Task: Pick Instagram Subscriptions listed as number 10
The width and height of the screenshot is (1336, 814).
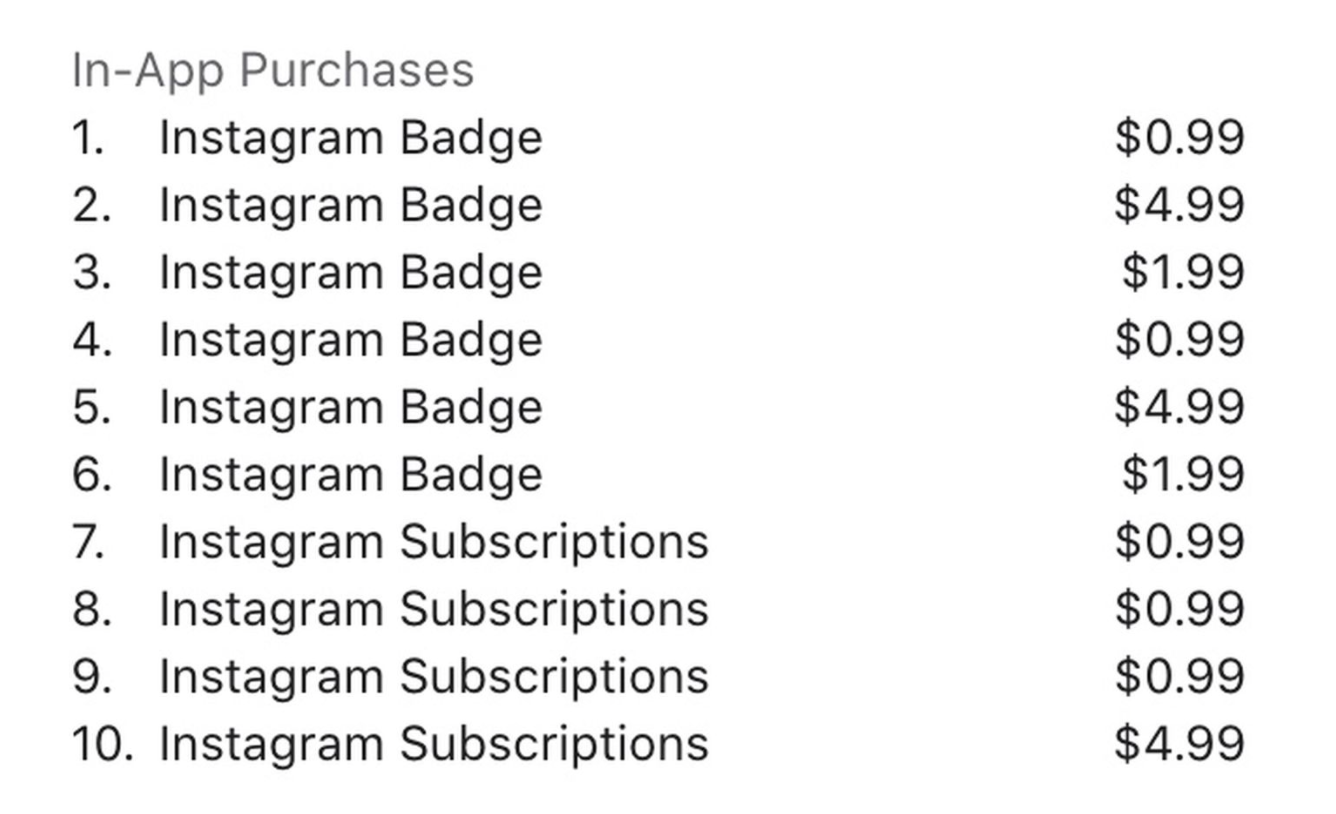Action: 433,744
